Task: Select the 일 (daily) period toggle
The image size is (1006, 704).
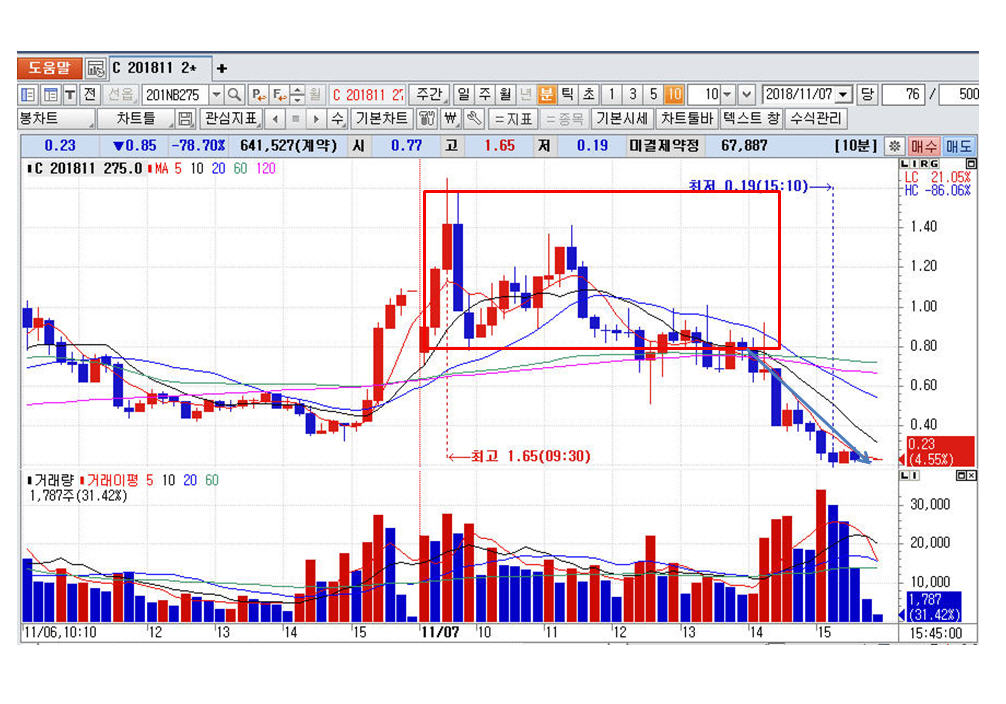Action: tap(464, 94)
